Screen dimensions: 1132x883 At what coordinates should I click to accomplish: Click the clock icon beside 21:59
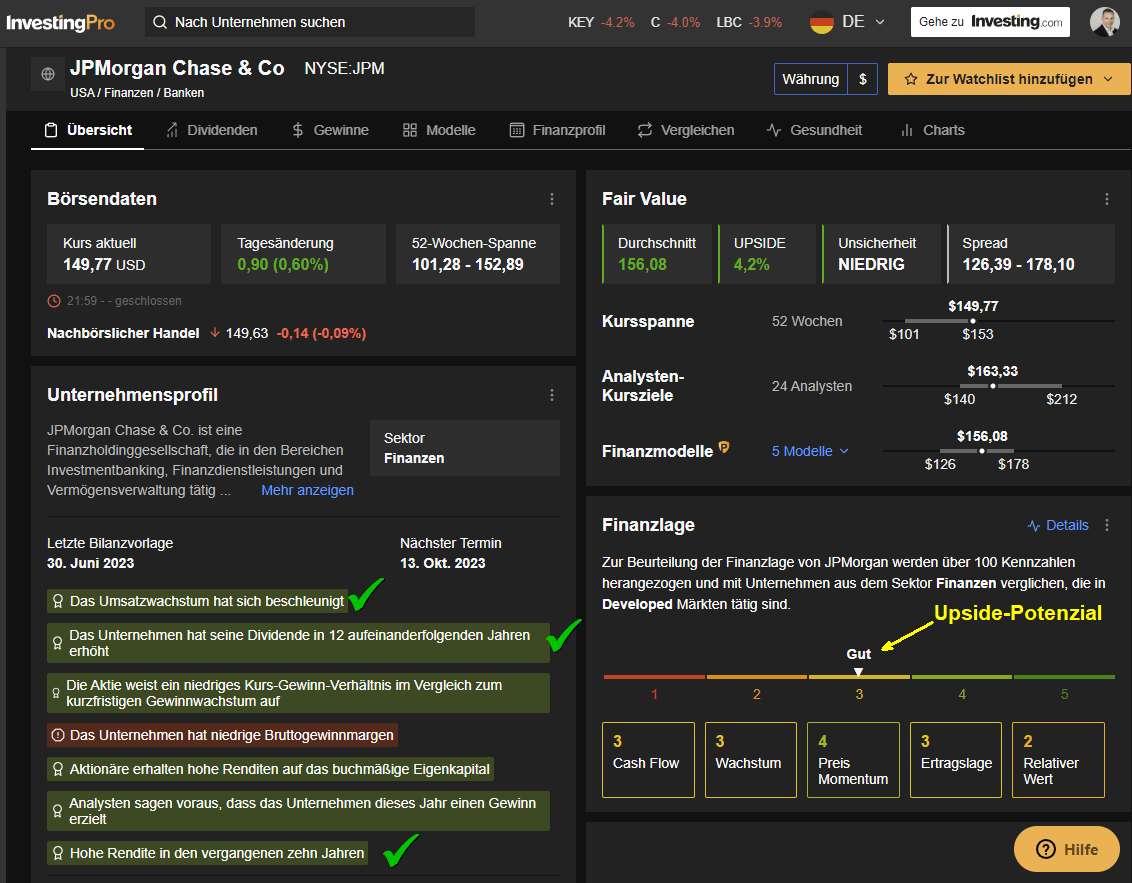point(53,301)
